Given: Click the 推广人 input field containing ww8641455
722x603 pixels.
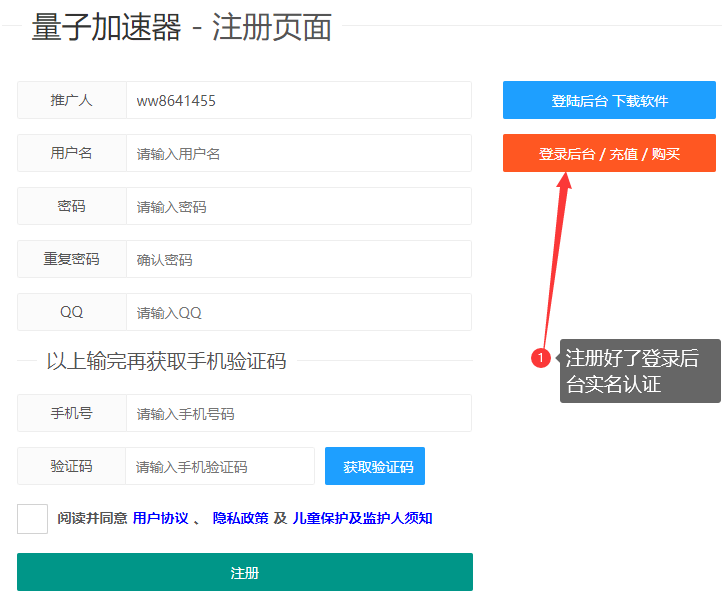Looking at the screenshot, I should [x=299, y=100].
